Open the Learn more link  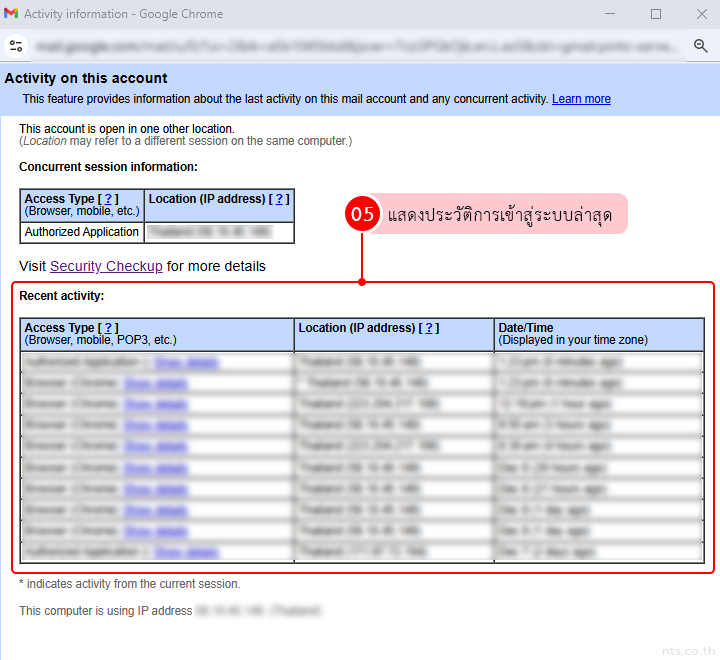pos(581,99)
